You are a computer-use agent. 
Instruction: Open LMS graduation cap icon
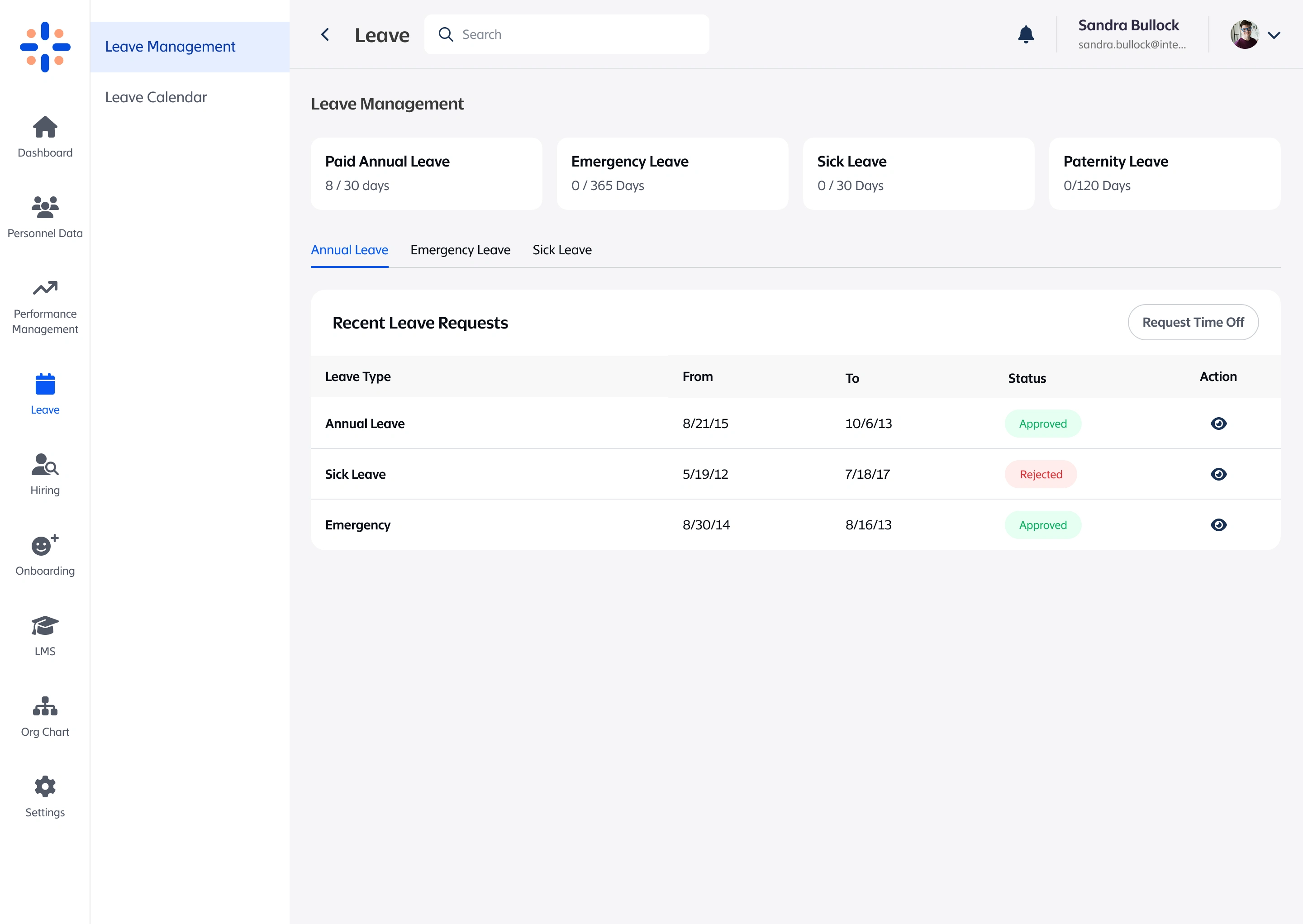45,626
